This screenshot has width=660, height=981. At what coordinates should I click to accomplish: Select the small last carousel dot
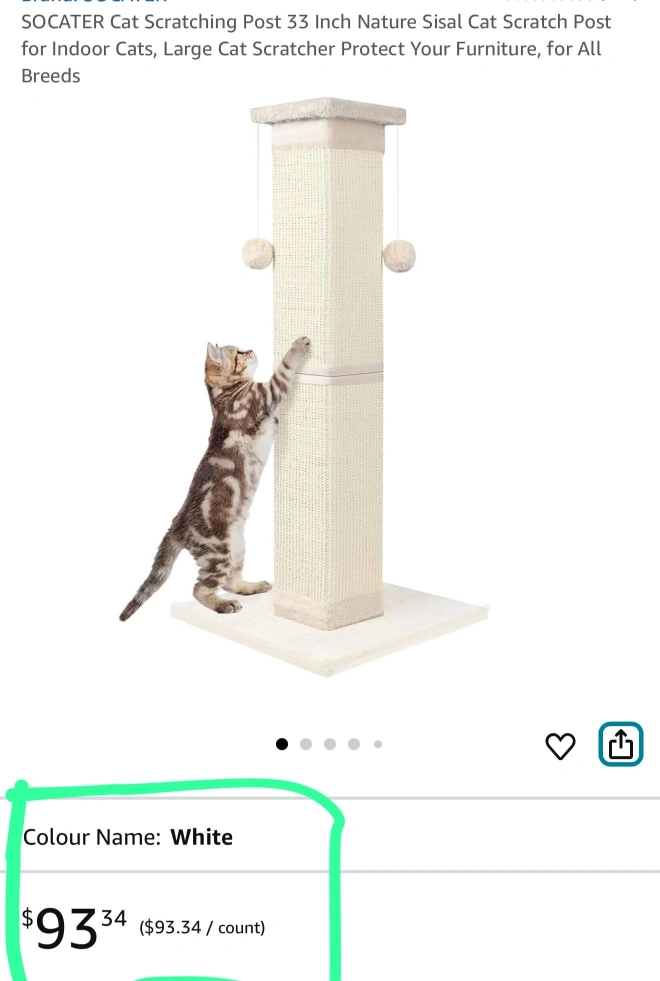[x=378, y=744]
